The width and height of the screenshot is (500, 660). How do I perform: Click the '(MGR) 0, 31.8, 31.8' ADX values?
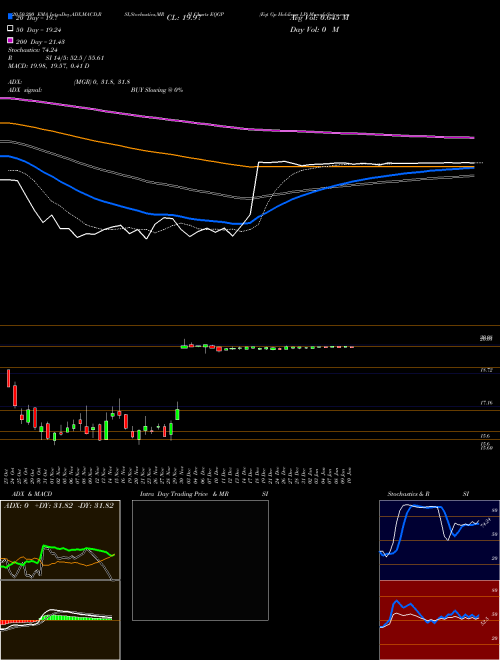(x=102, y=82)
